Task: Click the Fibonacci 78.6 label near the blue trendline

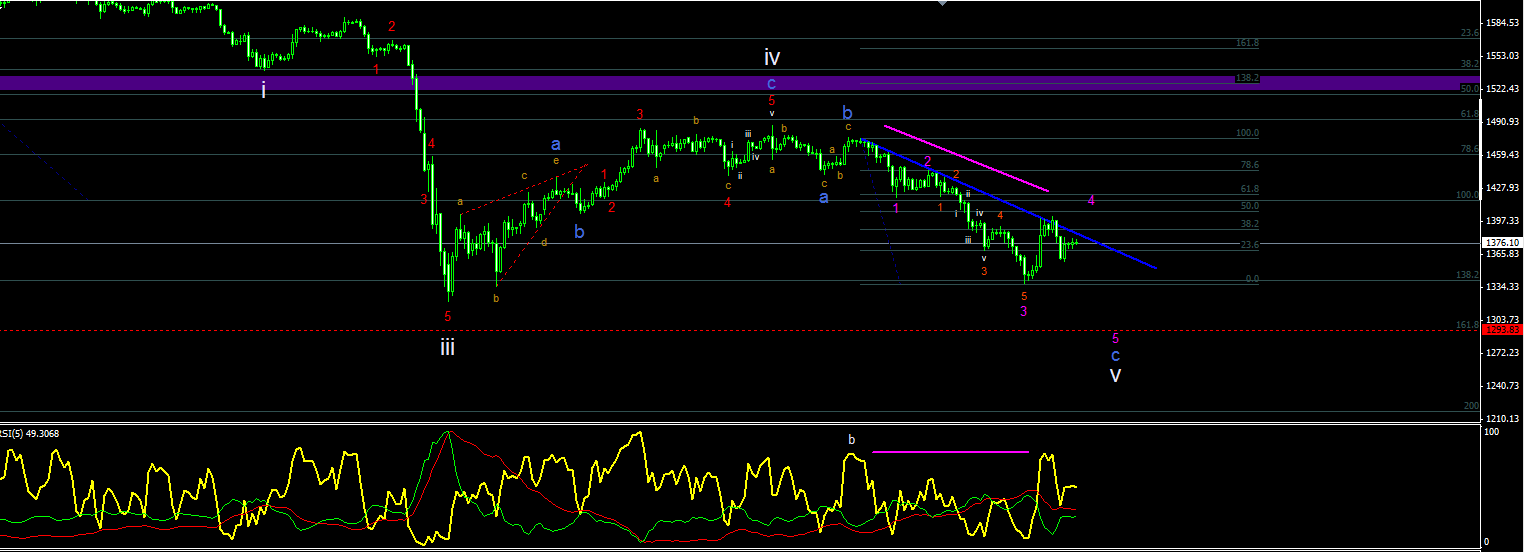Action: 1249,165
